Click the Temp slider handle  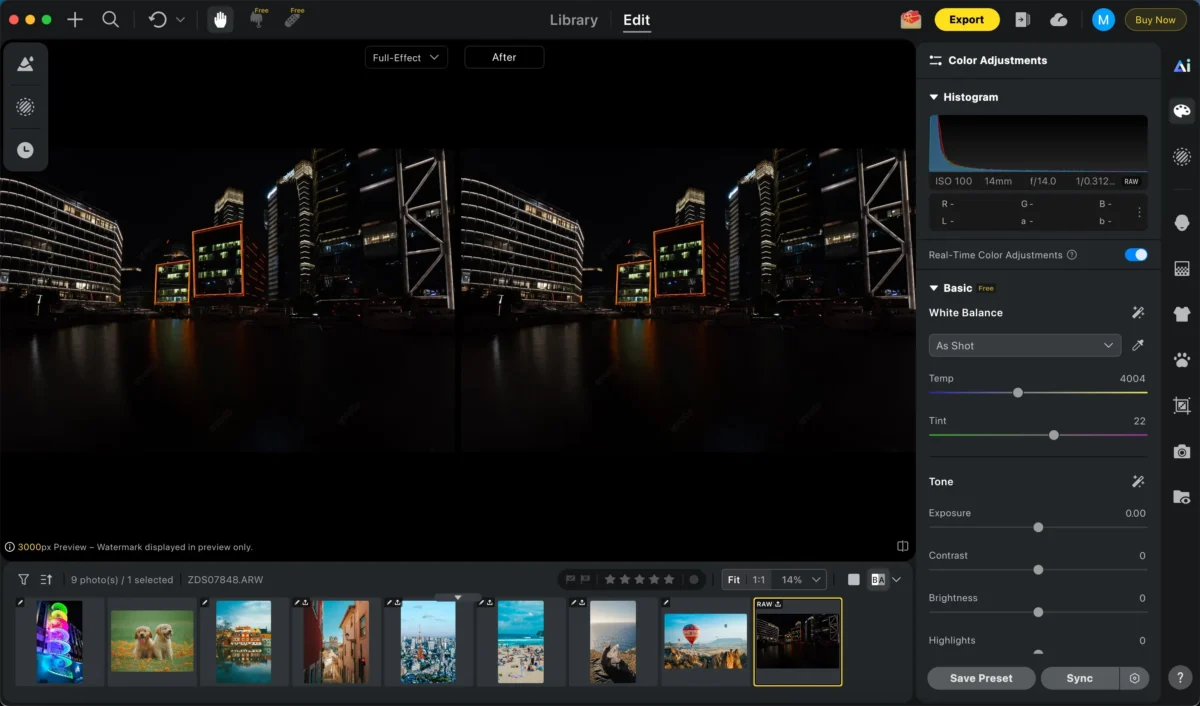click(1018, 393)
